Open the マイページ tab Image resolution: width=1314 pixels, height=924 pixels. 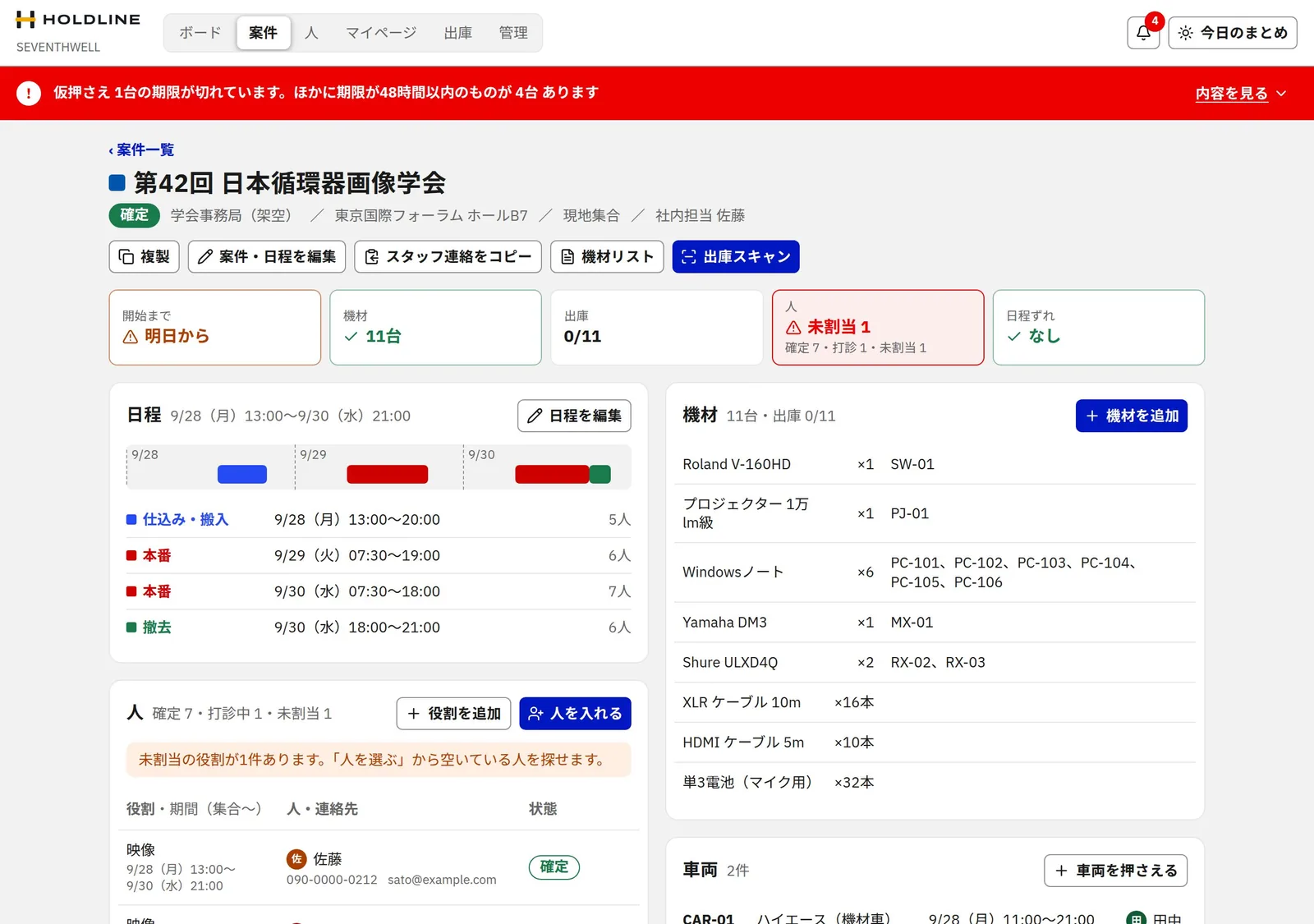point(381,33)
